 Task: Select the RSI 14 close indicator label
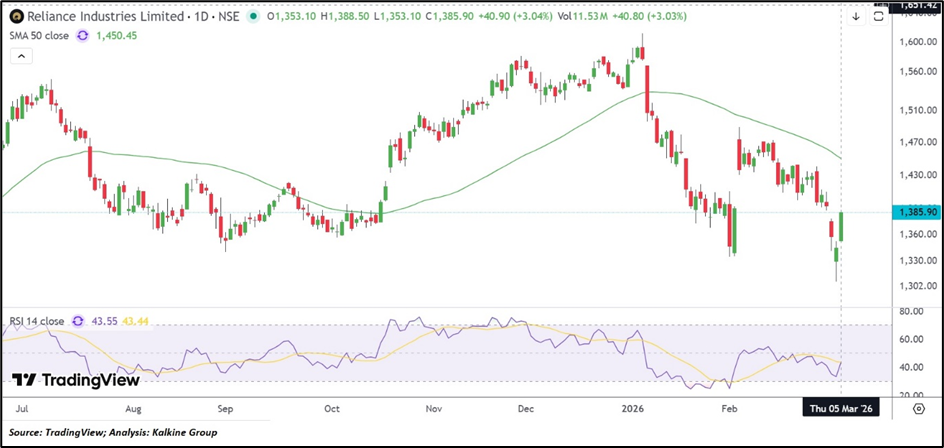(x=34, y=321)
